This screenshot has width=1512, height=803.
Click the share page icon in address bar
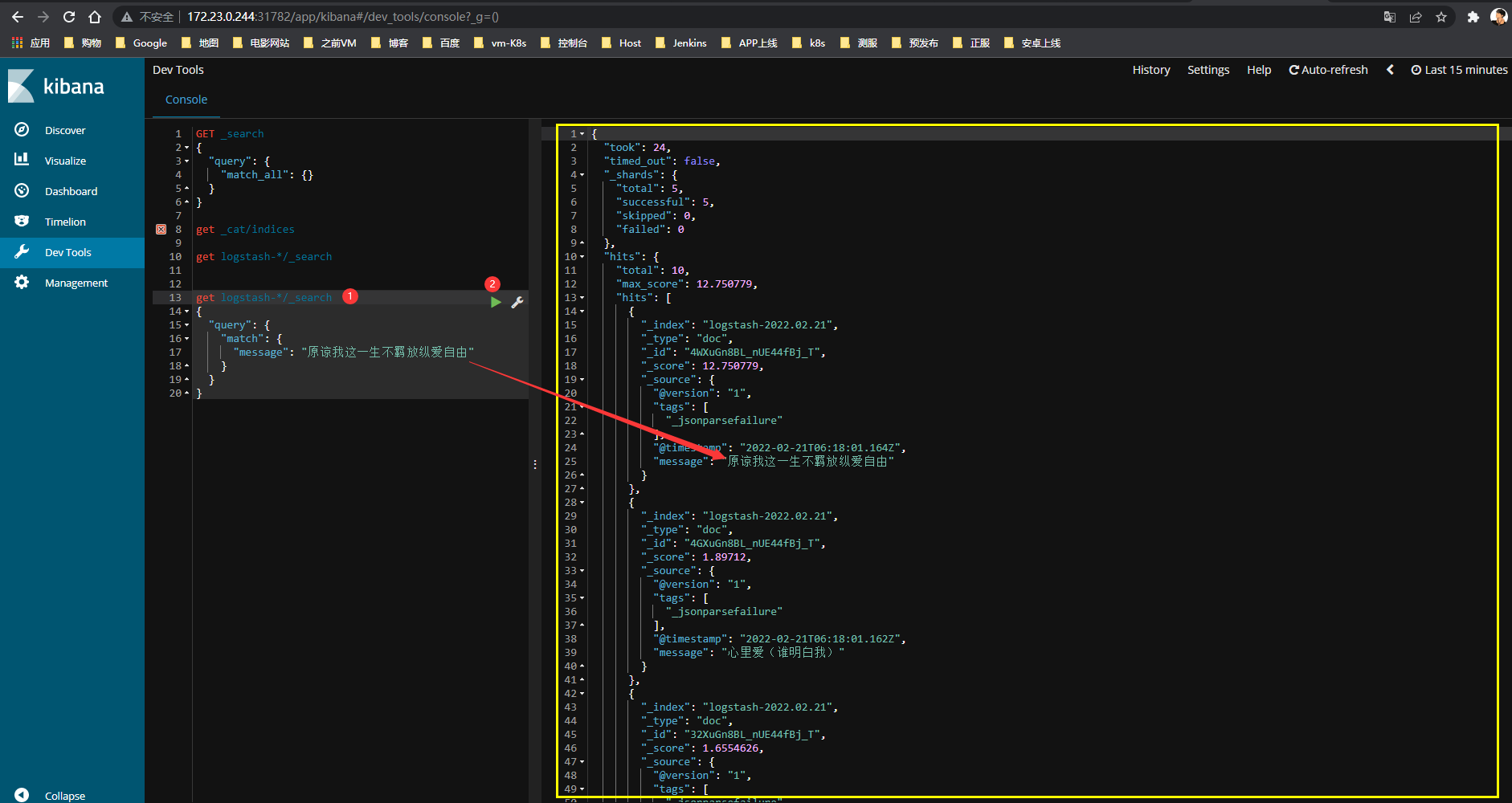[1416, 17]
